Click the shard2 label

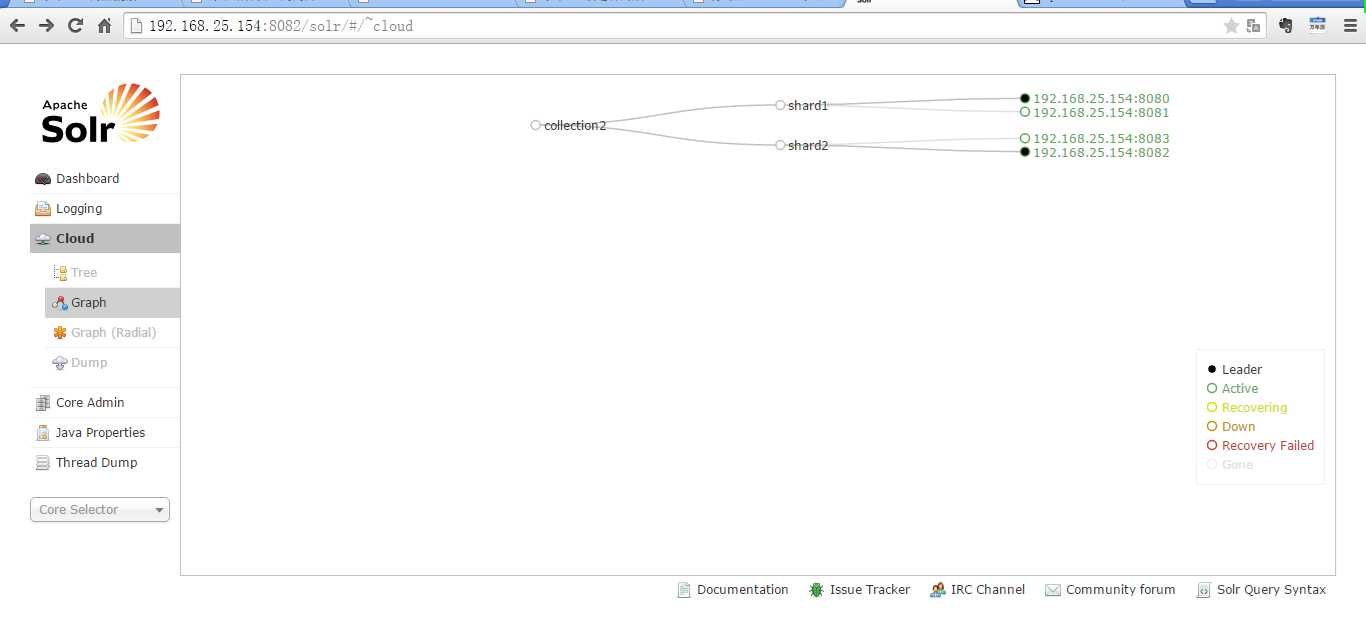(x=808, y=146)
